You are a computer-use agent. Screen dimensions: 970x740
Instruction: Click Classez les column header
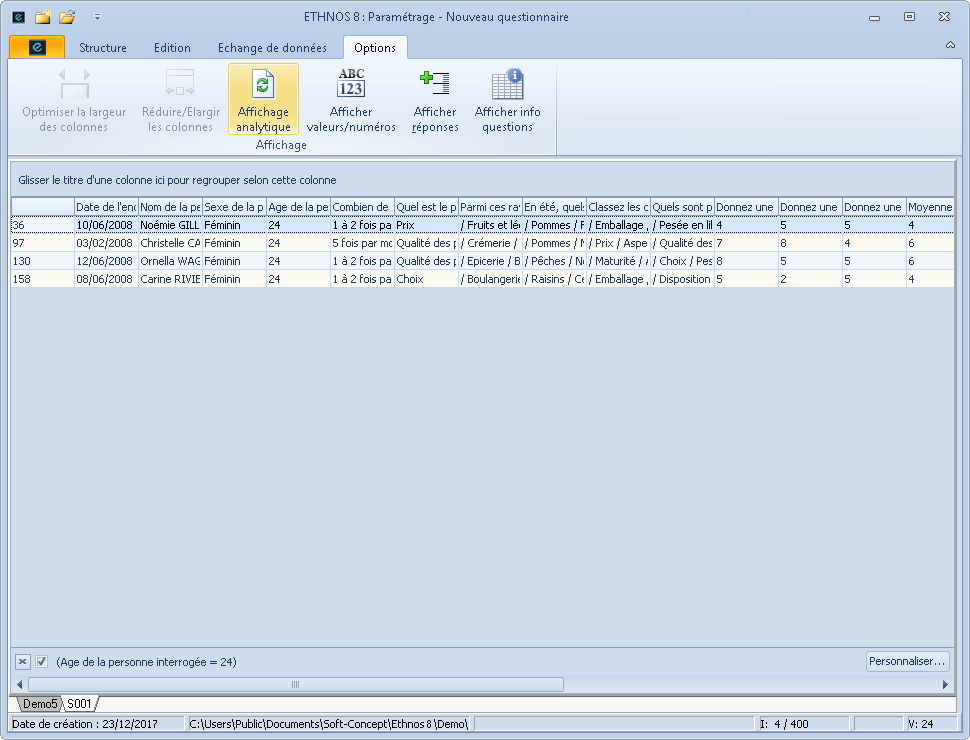[618, 207]
